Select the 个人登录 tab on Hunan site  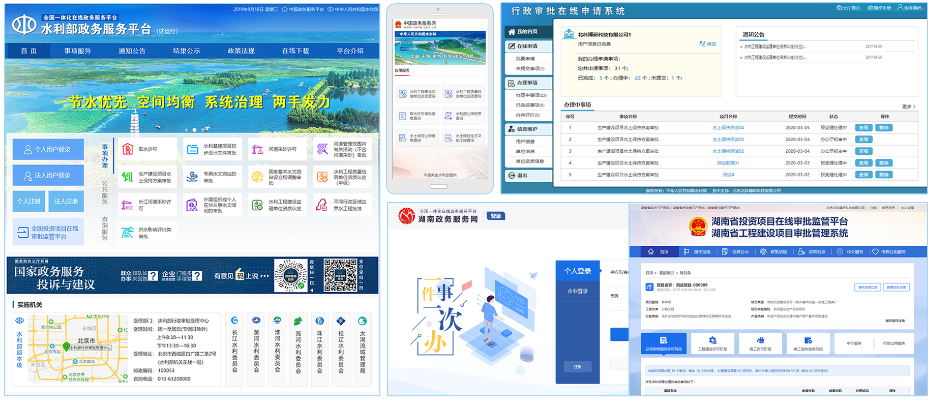(x=577, y=270)
